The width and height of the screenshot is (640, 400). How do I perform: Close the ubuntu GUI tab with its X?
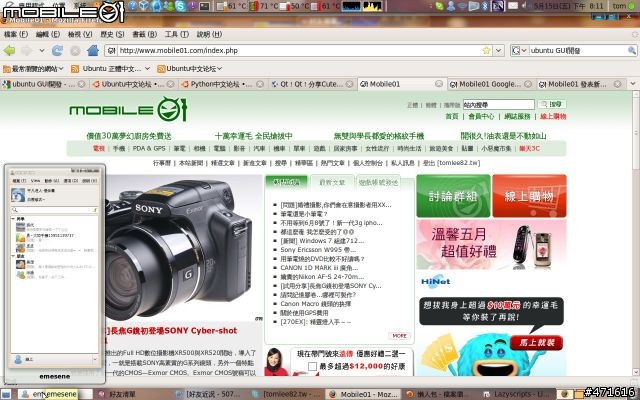(81, 84)
